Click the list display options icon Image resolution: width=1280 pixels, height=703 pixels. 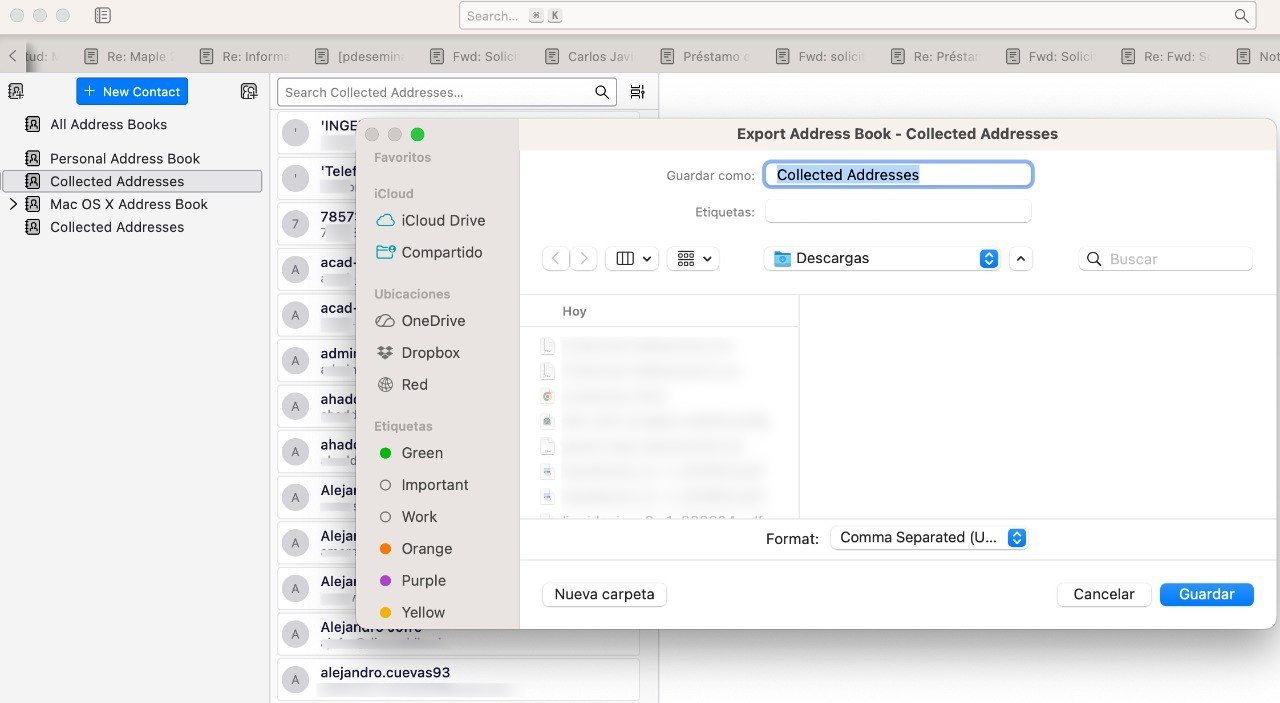(637, 92)
